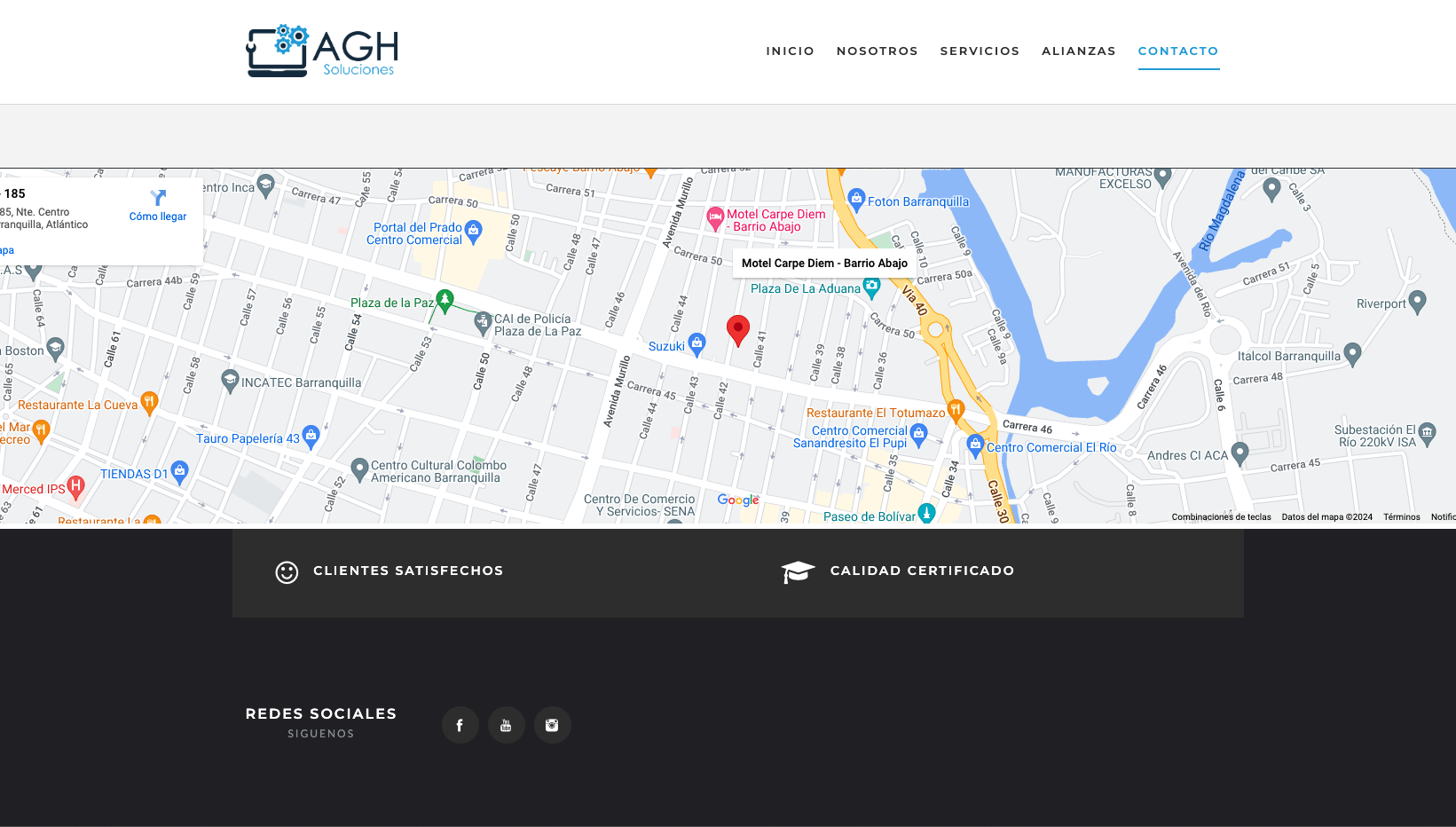The image size is (1456, 827).
Task: Open the Facebook social icon
Action: pyautogui.click(x=460, y=725)
